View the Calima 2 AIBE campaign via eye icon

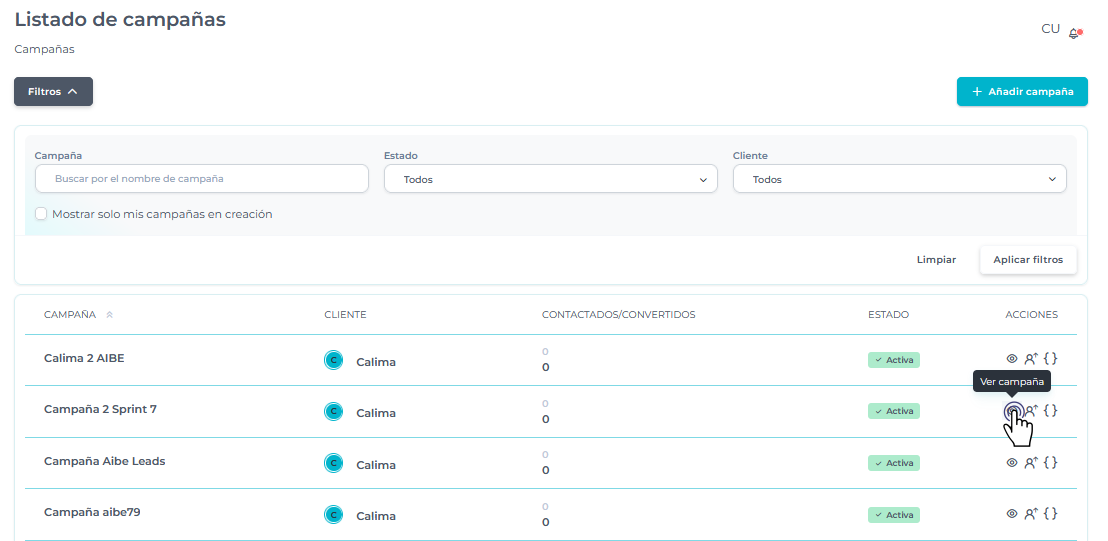tap(1011, 358)
